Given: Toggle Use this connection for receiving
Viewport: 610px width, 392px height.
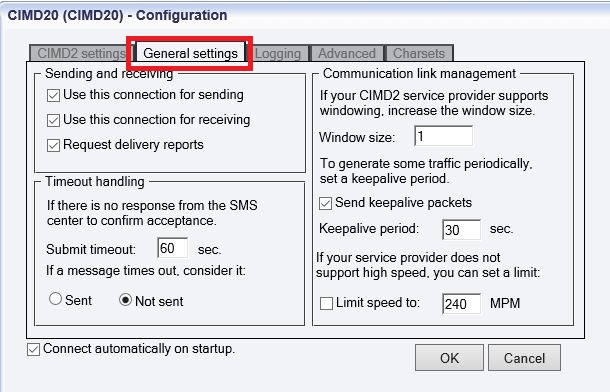Looking at the screenshot, I should 53,120.
